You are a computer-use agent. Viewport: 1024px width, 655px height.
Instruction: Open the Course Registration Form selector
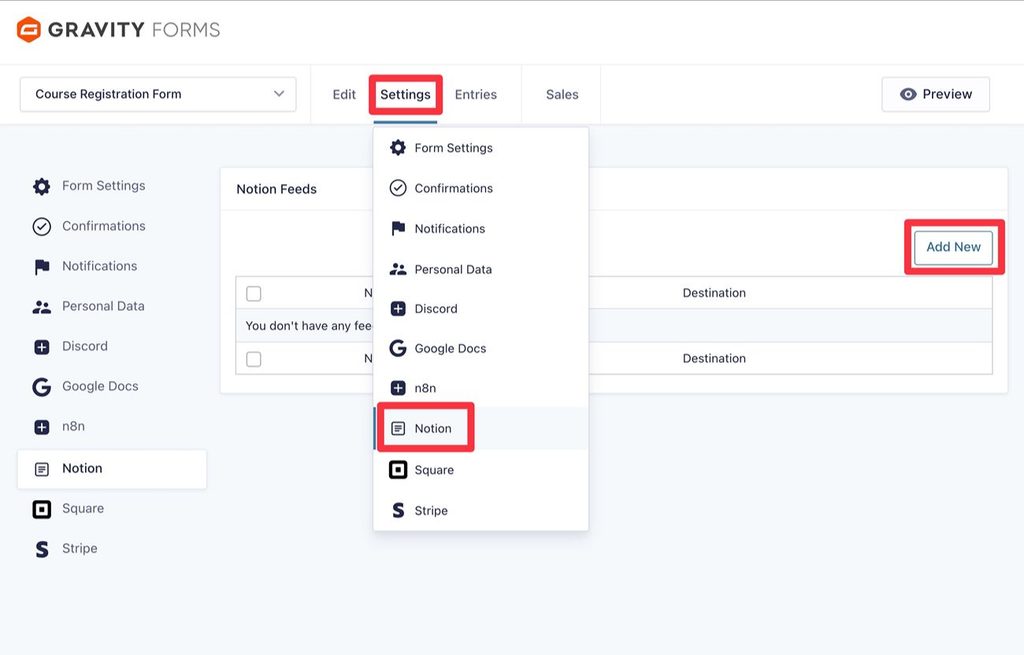point(158,95)
